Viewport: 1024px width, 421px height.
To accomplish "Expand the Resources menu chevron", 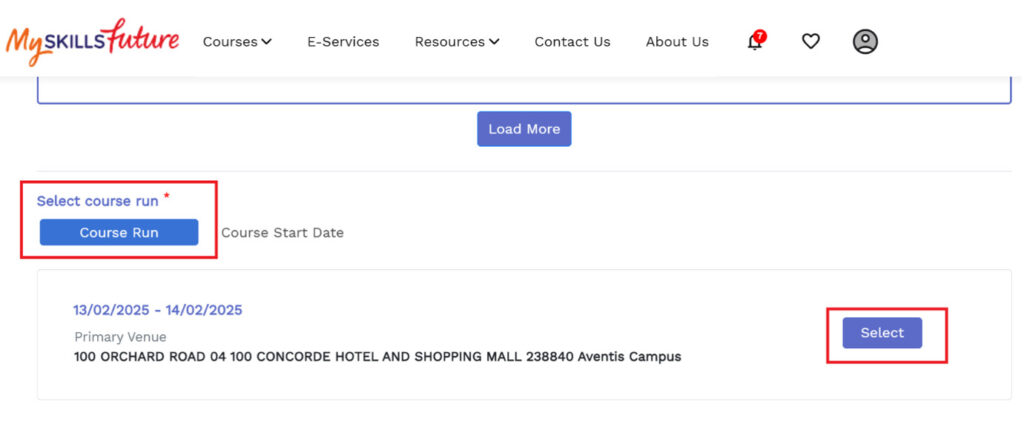I will pyautogui.click(x=494, y=42).
